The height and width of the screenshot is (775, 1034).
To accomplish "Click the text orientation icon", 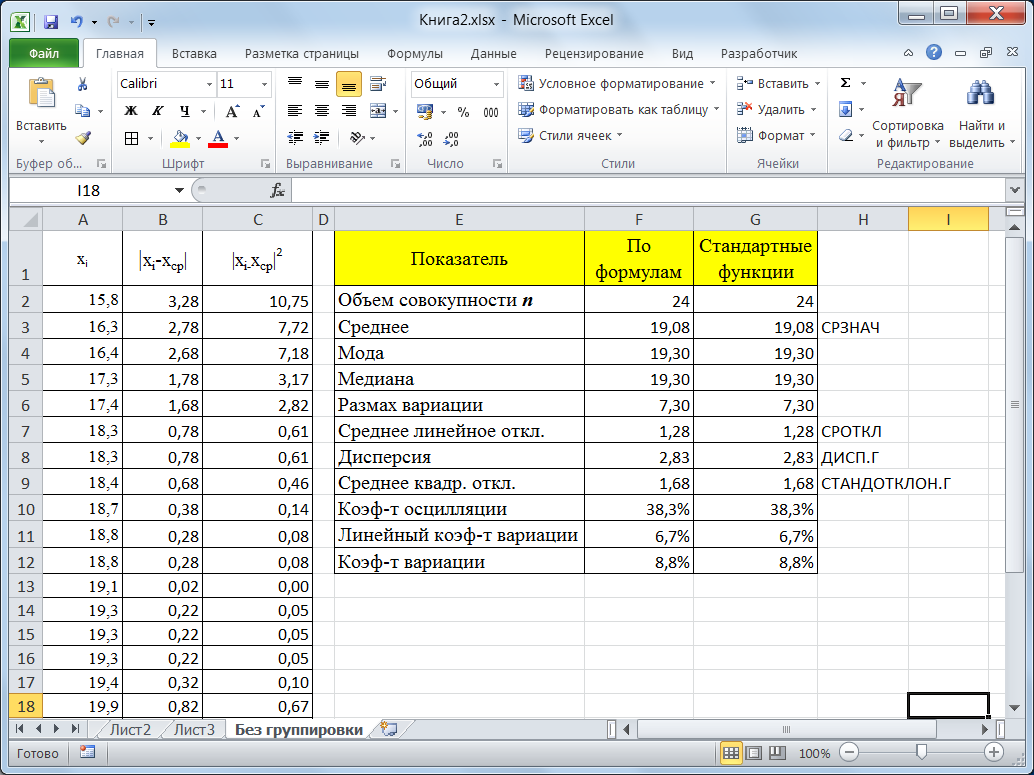I will 357,138.
